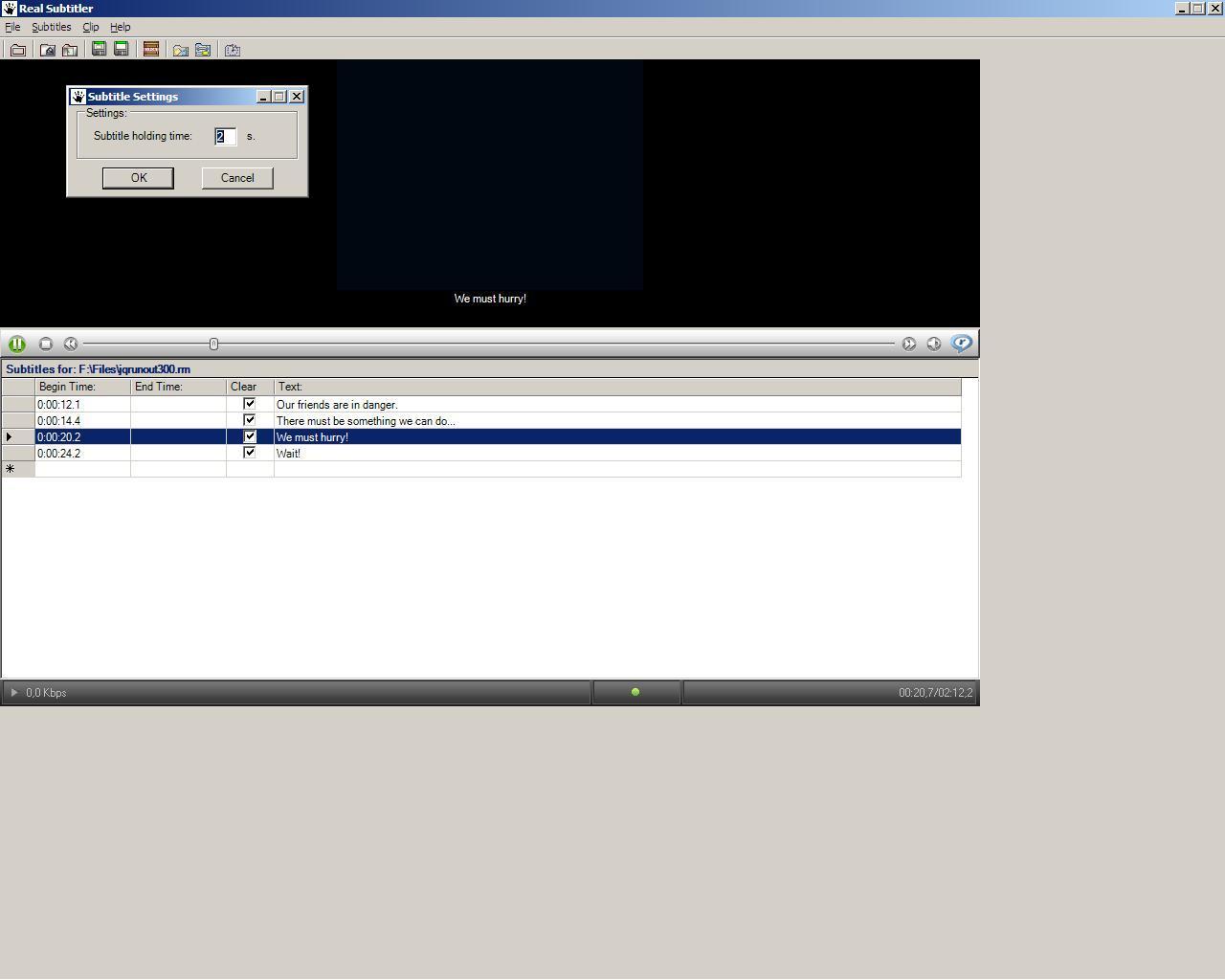Click the elapsed time display 00:20,7/02:12,2

click(x=935, y=693)
